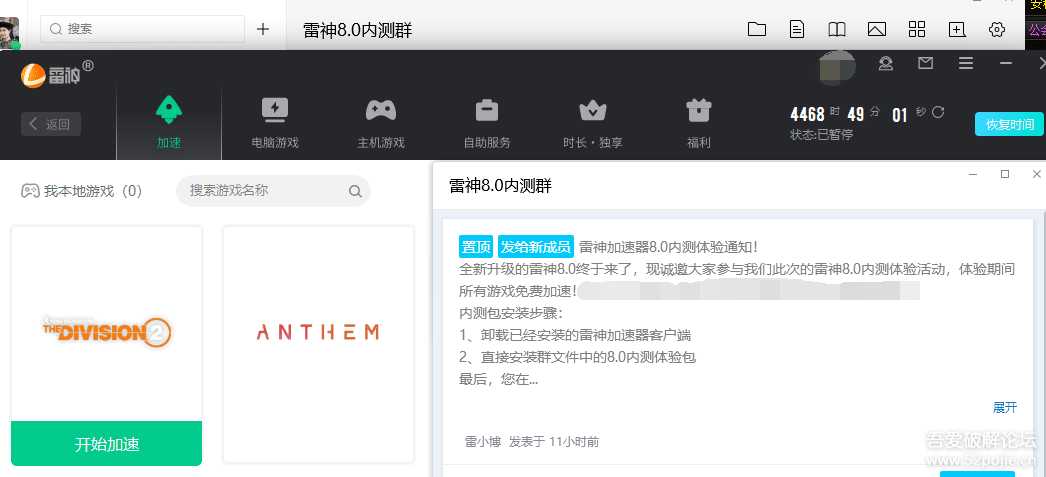Open the hamburger menu in title bar
The height and width of the screenshot is (477, 1046).
coord(965,64)
